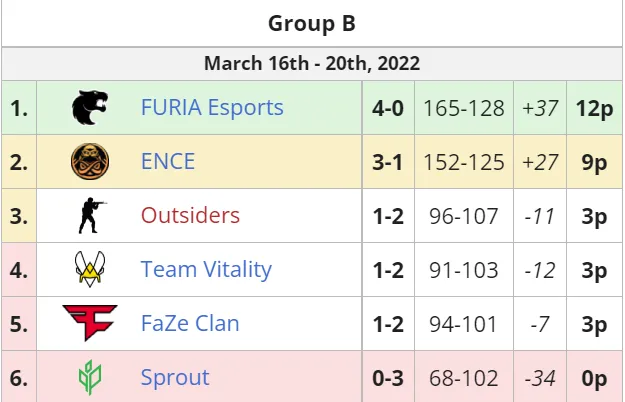625x402 pixels.
Task: Click the FaZe Clan red logo
Action: [x=90, y=323]
